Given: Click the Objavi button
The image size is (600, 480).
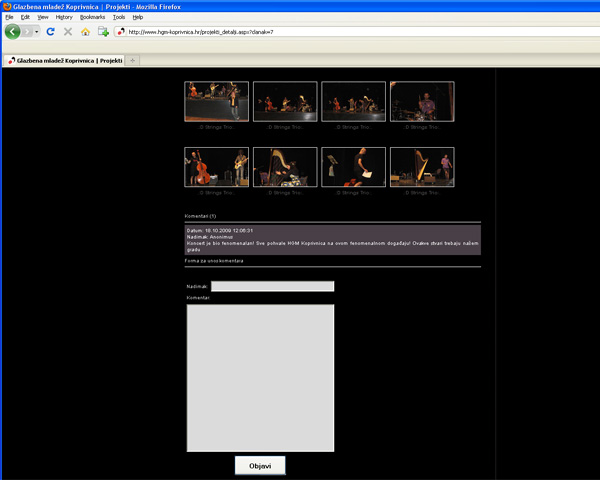Looking at the screenshot, I should click(x=260, y=465).
